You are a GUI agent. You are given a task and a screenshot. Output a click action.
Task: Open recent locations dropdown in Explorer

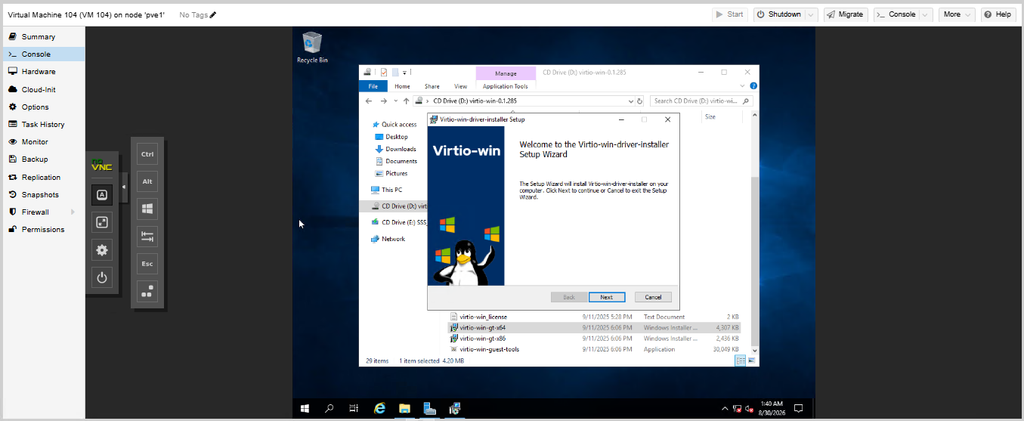point(396,101)
